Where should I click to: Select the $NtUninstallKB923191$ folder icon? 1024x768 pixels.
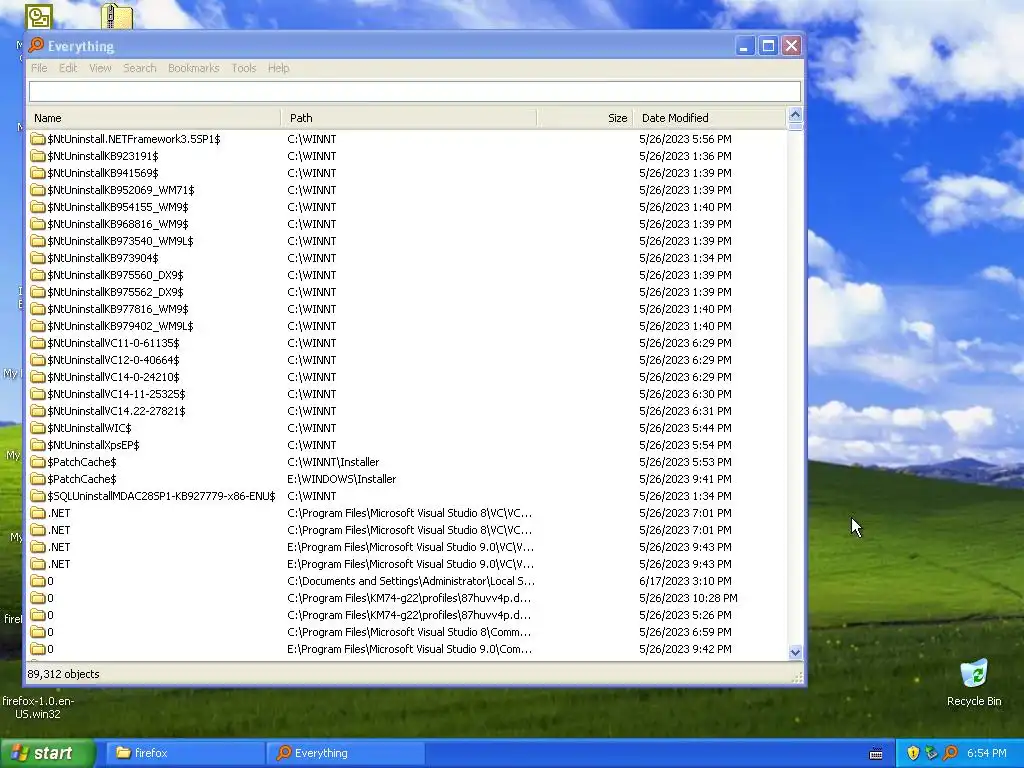(38, 156)
